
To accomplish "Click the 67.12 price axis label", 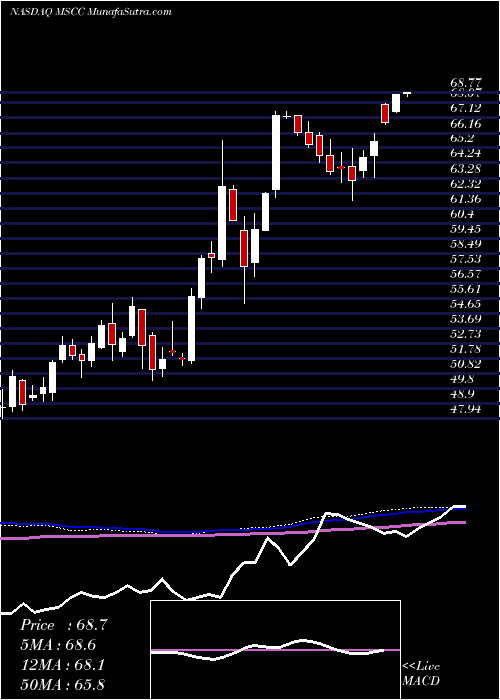I will click(x=466, y=108).
